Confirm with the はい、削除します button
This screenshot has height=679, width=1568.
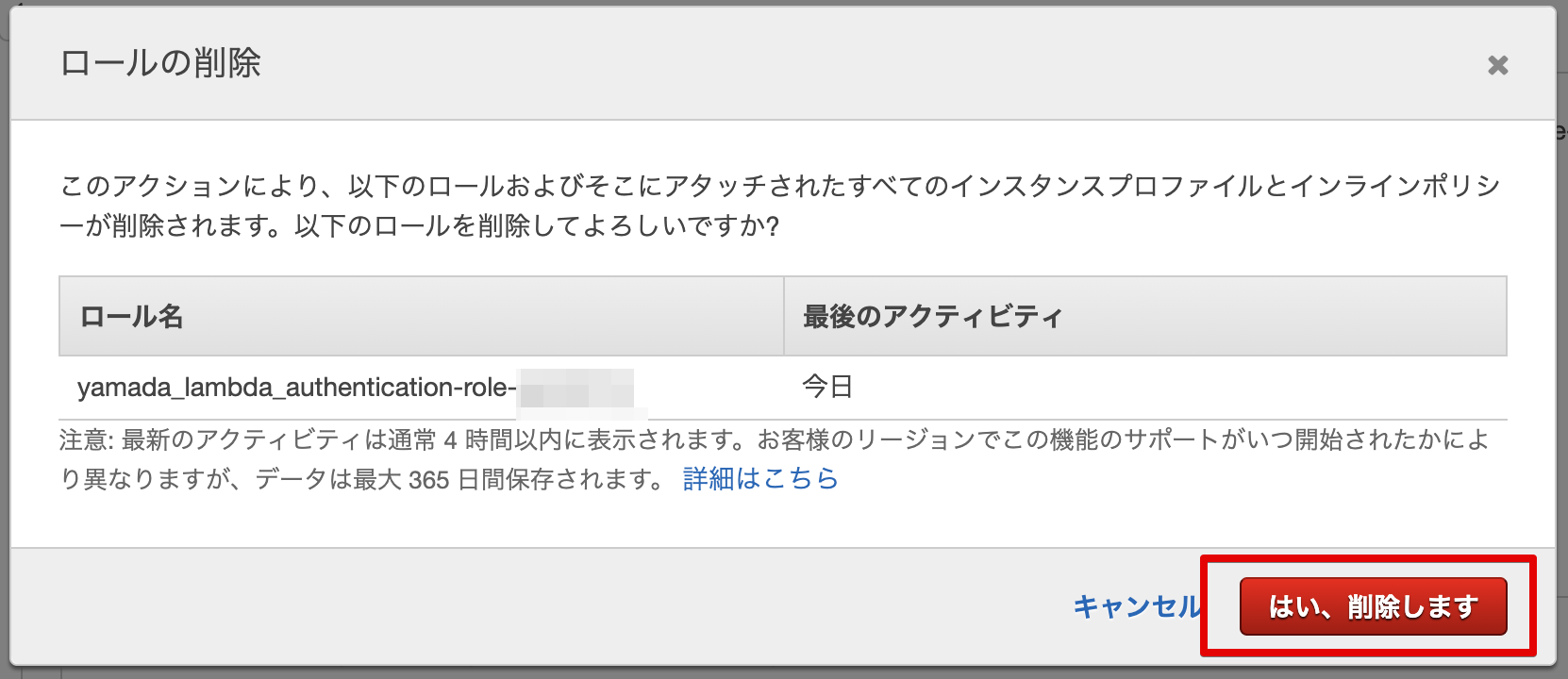[1373, 606]
